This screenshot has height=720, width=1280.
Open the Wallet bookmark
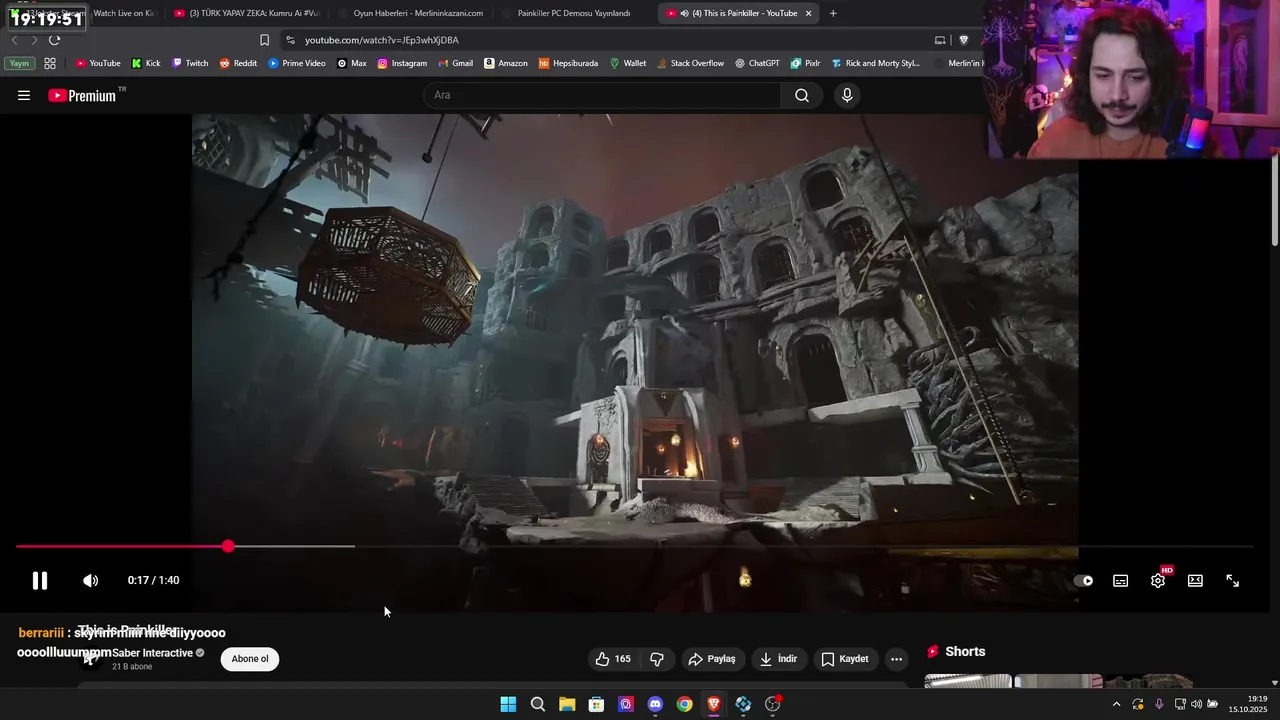(628, 63)
